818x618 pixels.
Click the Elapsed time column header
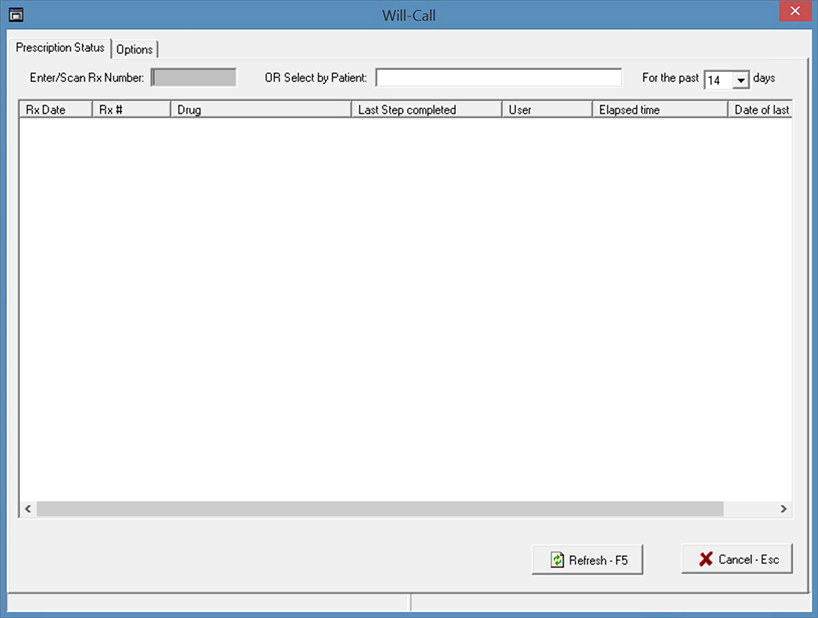click(659, 110)
